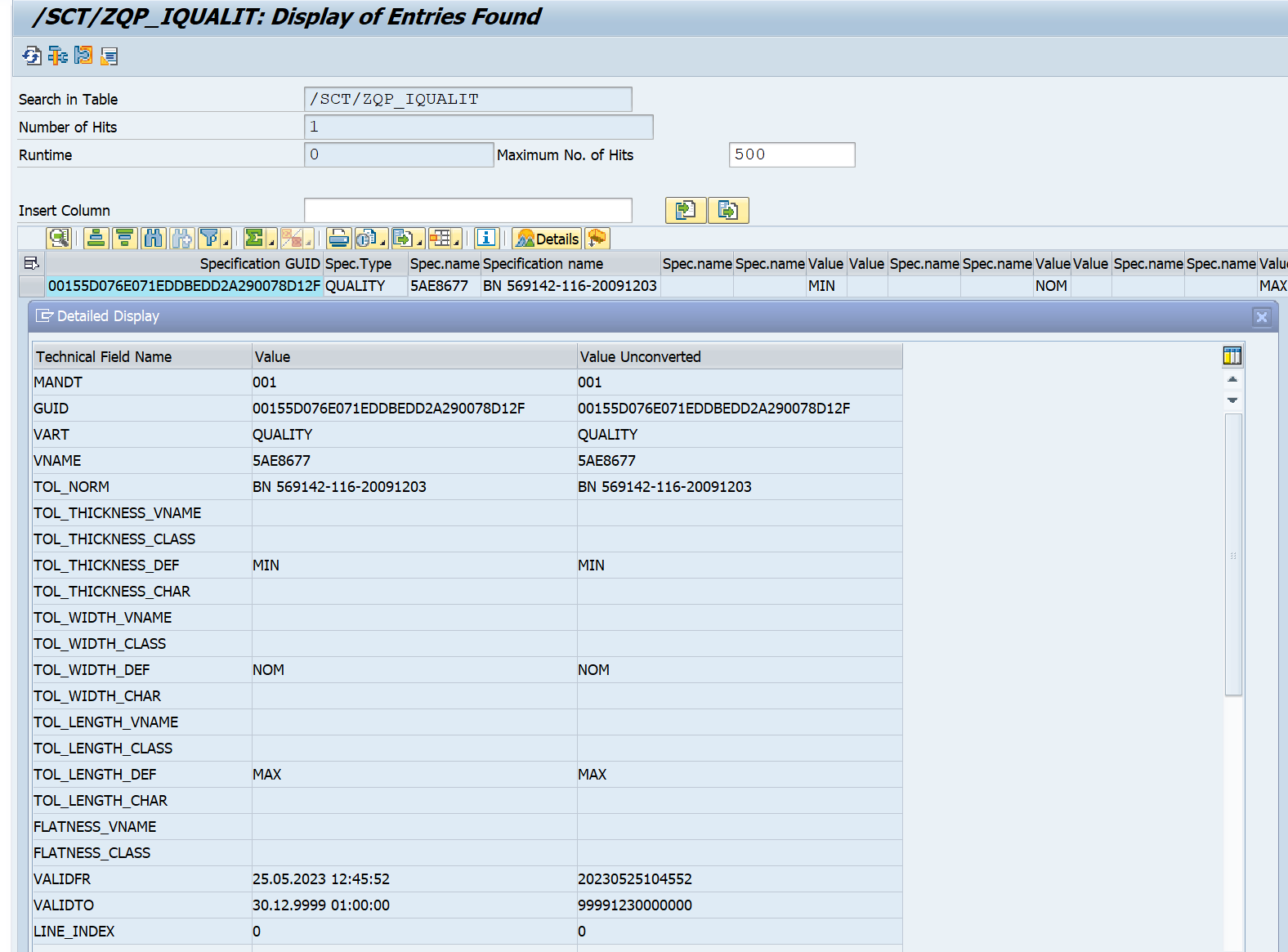
Task: Click the Find binoculars icon
Action: [153, 238]
